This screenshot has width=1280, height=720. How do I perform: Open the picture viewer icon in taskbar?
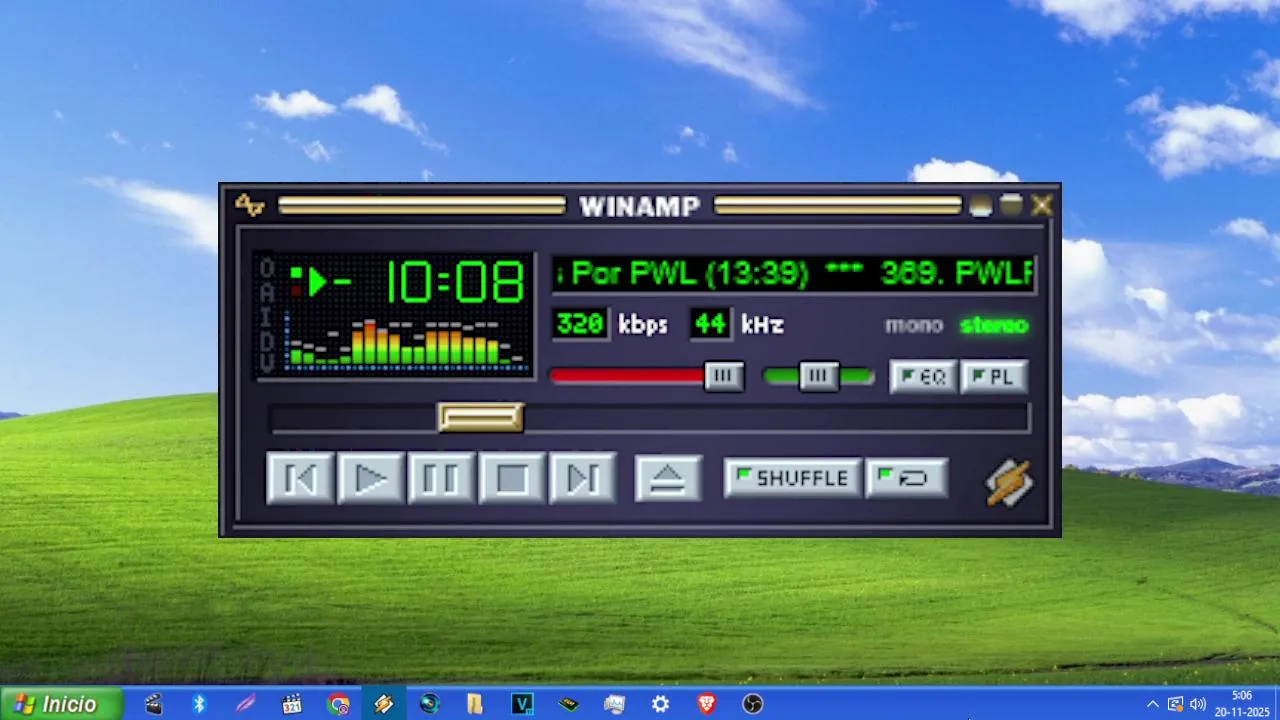[614, 704]
